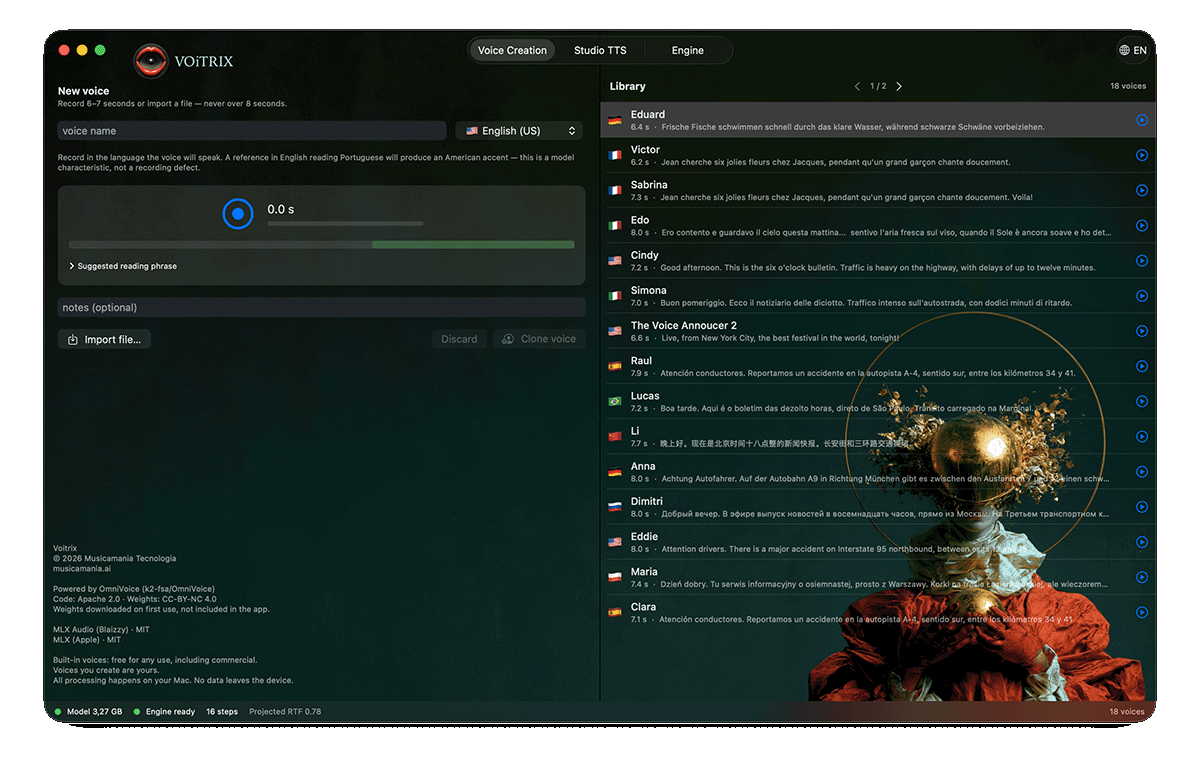Click the Chinese flag next to Li
1200x780 pixels.
pyautogui.click(x=615, y=437)
